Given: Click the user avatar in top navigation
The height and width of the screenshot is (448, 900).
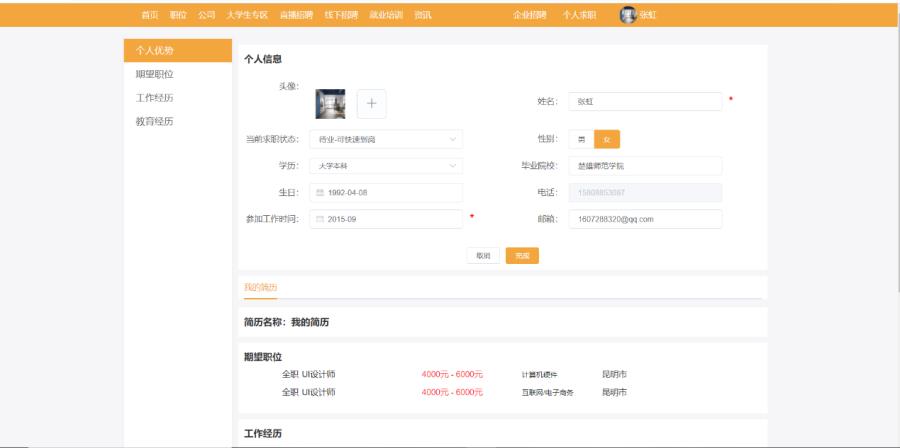Looking at the screenshot, I should click(628, 15).
